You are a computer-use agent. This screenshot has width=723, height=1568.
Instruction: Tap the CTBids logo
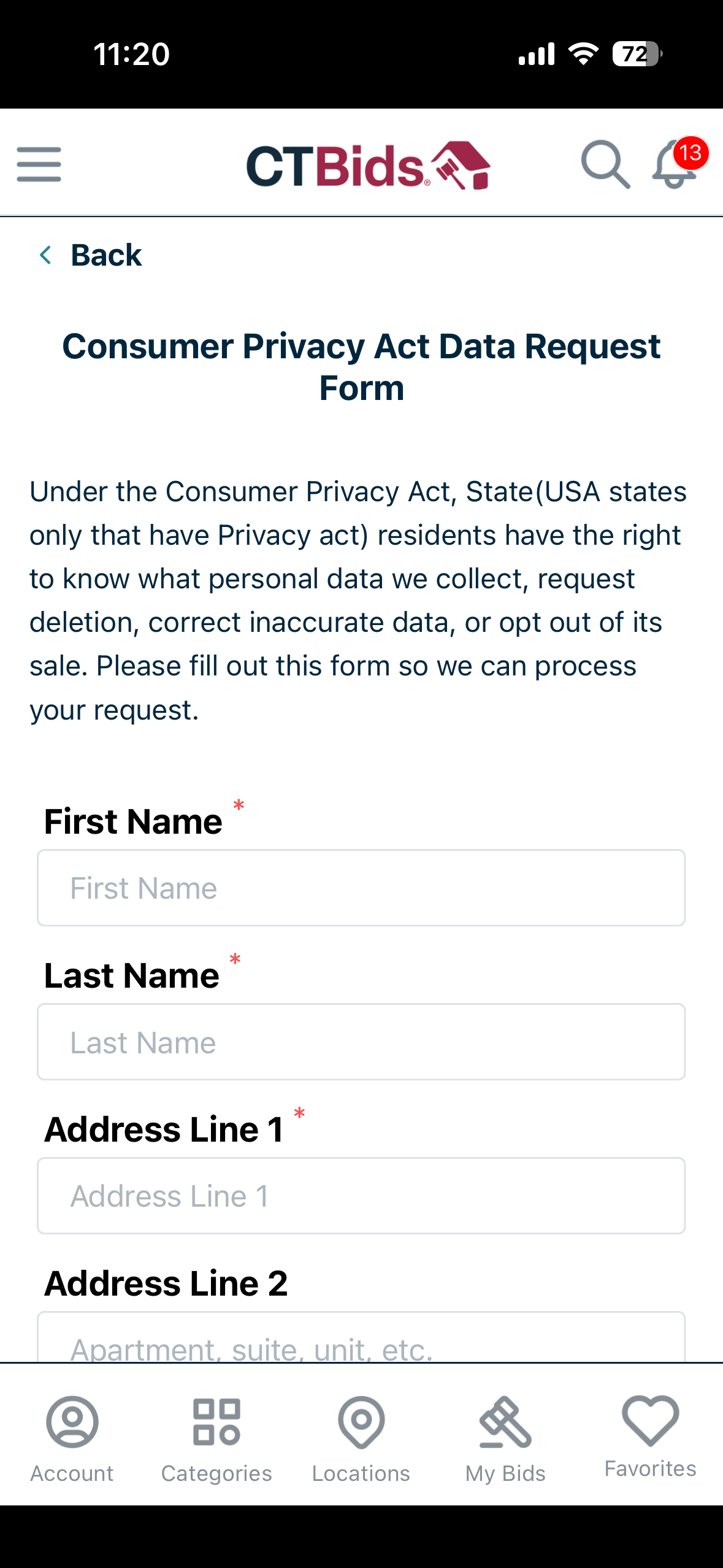click(368, 166)
